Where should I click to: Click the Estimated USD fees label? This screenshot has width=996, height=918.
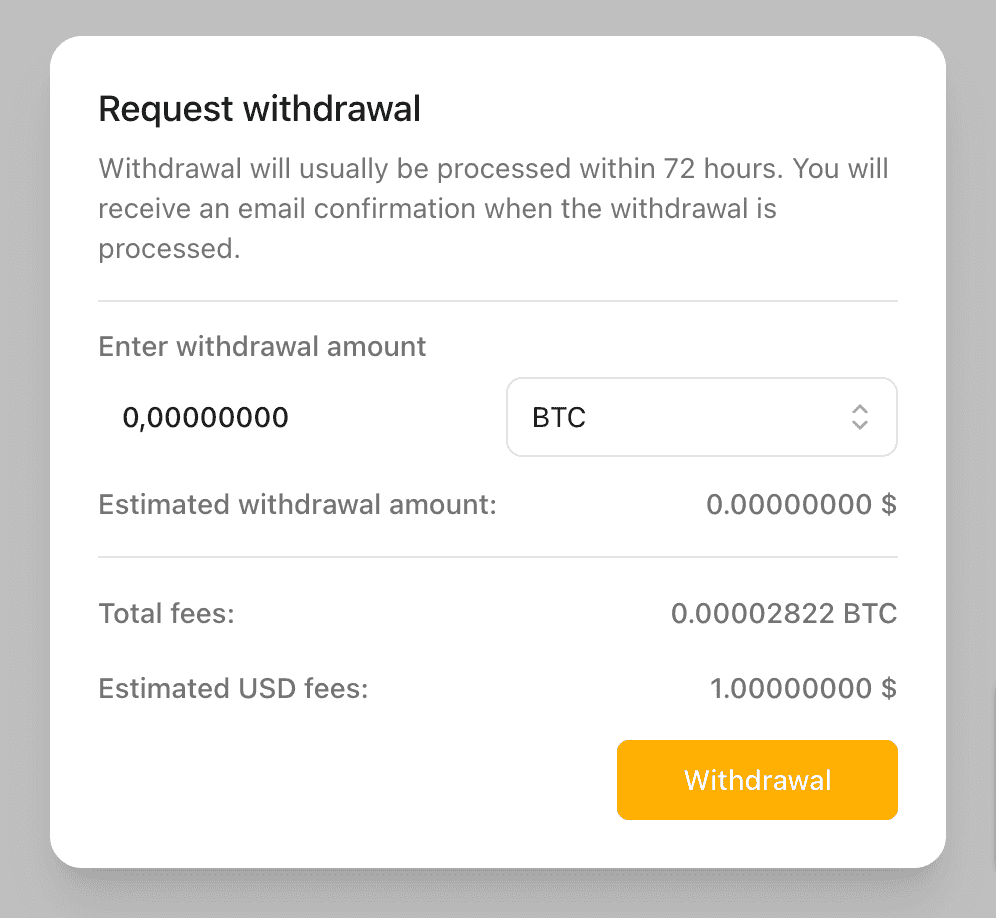tap(233, 688)
